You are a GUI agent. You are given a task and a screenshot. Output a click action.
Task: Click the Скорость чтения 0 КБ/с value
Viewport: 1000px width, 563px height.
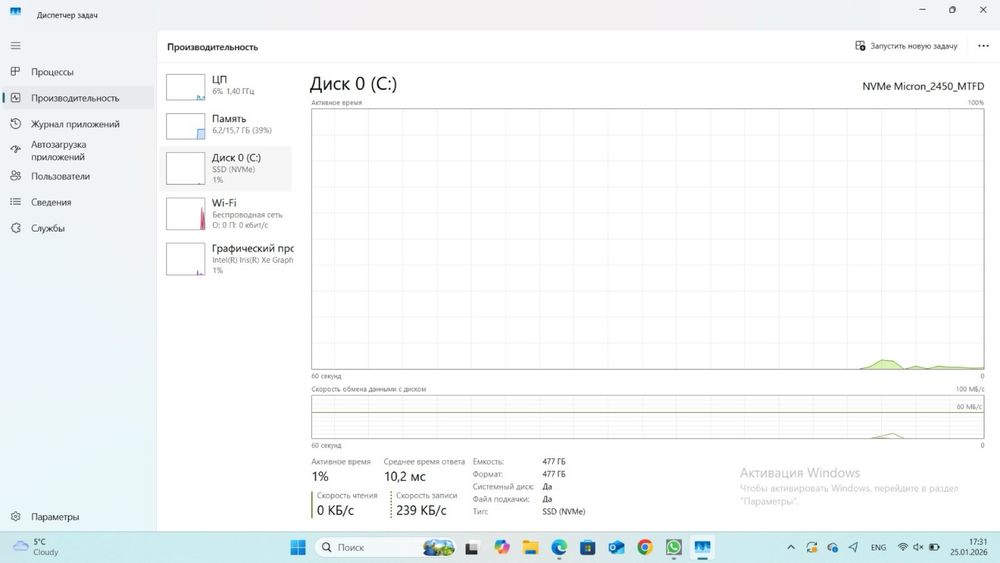[x=335, y=510]
